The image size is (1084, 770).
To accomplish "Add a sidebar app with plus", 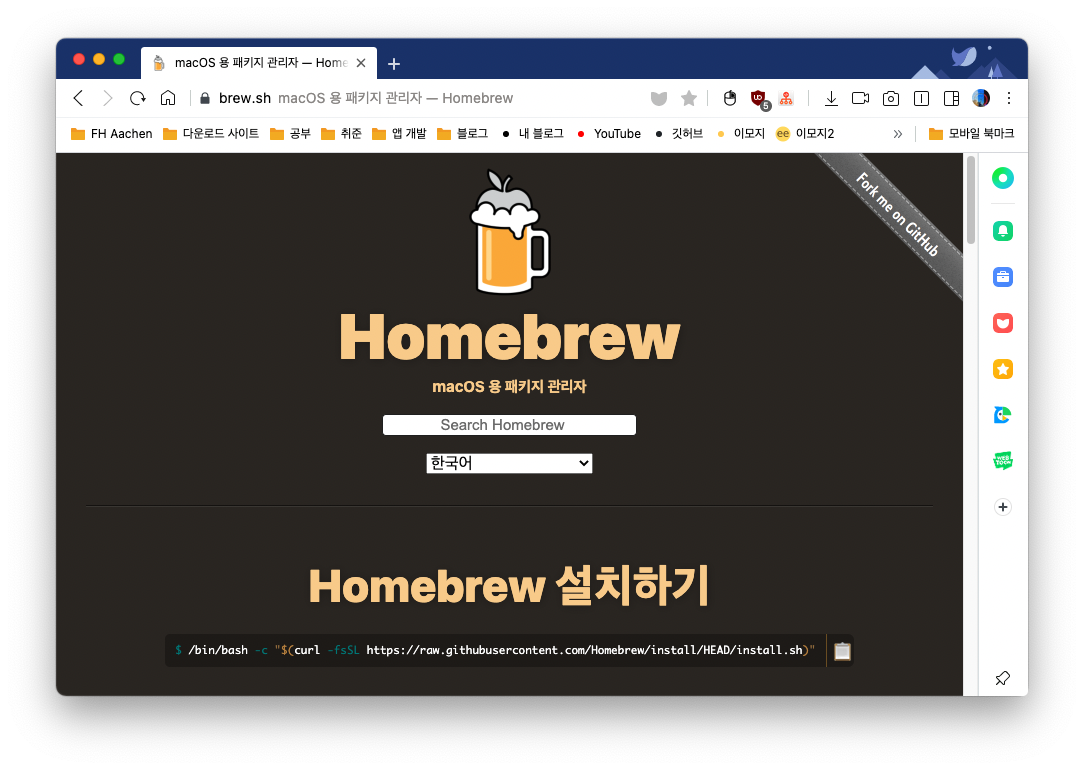I will (x=1002, y=507).
